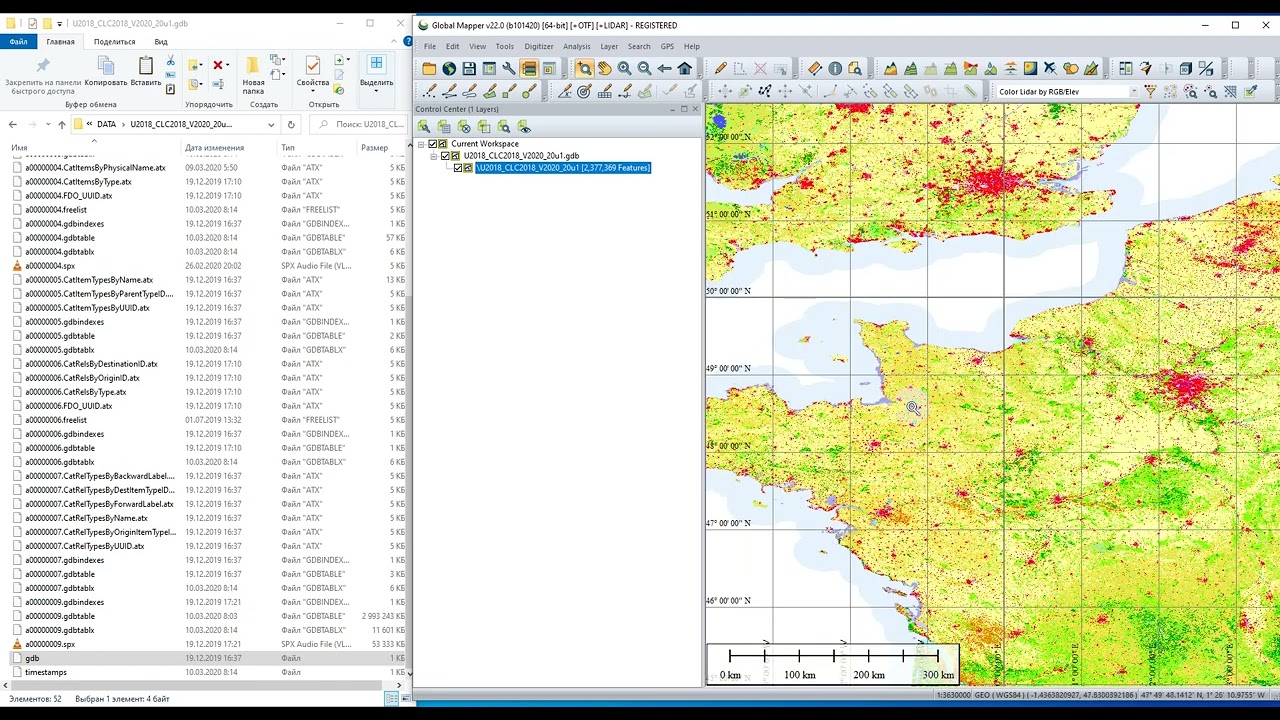Click the range ring target icon

[x=584, y=91]
